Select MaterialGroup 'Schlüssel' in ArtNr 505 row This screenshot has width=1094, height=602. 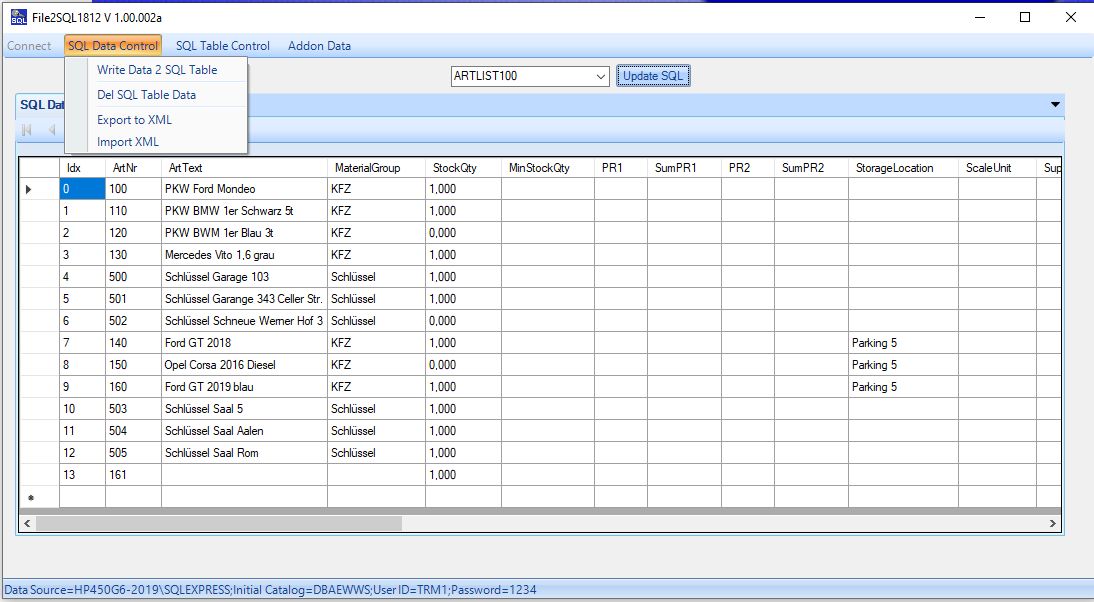coord(376,453)
